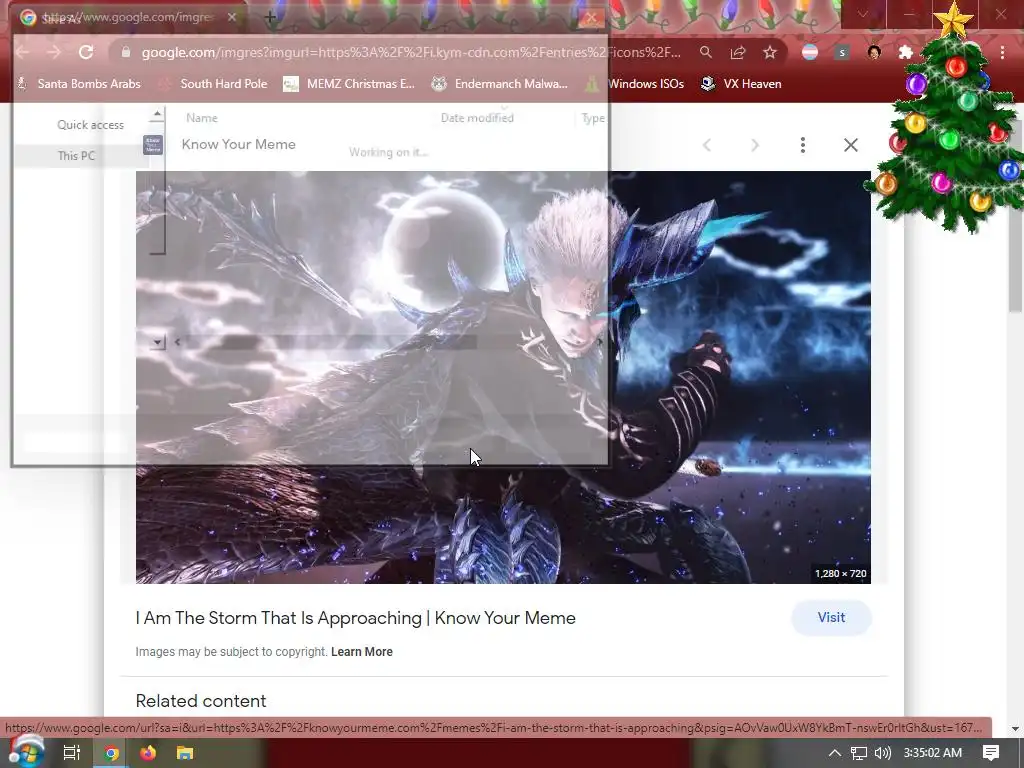Open the Learn More copyright link
Viewport: 1024px width, 768px height.
tap(362, 652)
